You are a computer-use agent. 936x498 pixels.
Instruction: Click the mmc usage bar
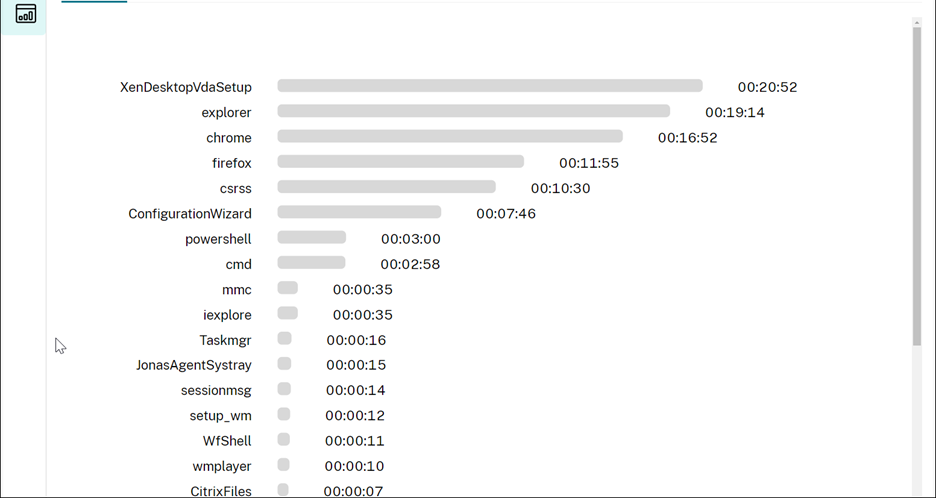tap(288, 288)
